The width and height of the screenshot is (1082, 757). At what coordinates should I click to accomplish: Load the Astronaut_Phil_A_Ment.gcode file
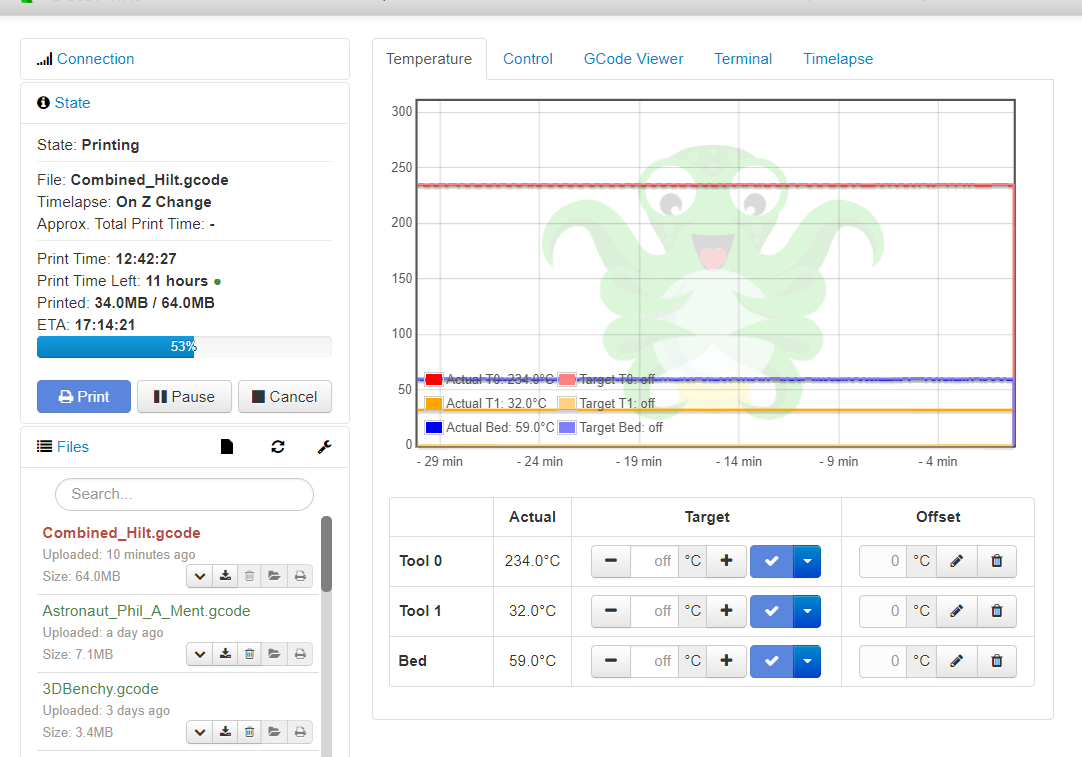click(274, 653)
